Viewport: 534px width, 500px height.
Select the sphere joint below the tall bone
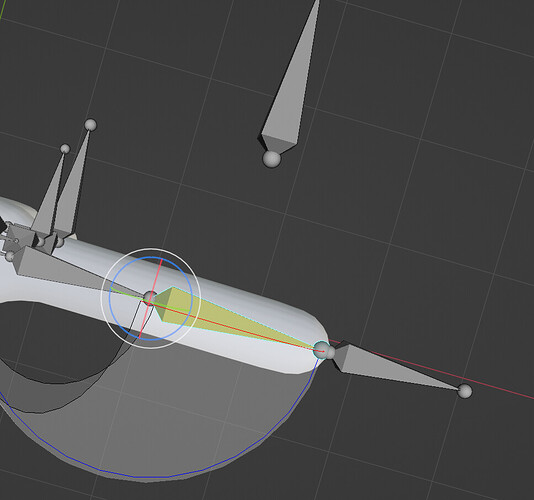pos(272,159)
